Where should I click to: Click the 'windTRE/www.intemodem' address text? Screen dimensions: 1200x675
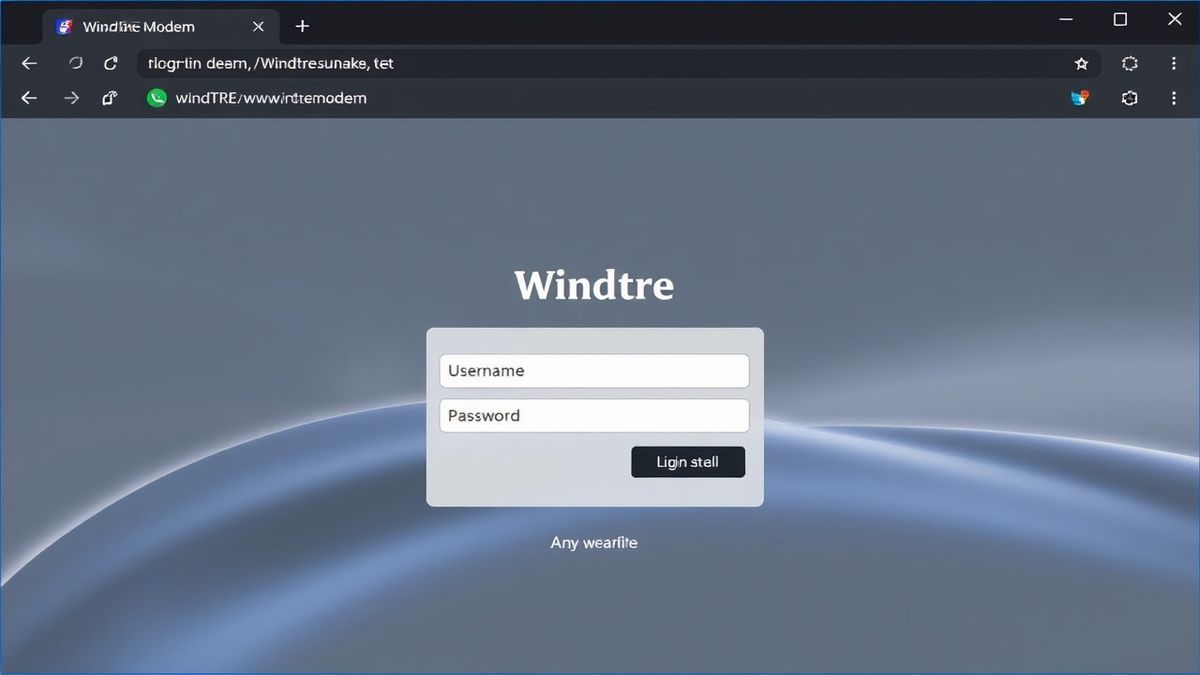tap(271, 98)
